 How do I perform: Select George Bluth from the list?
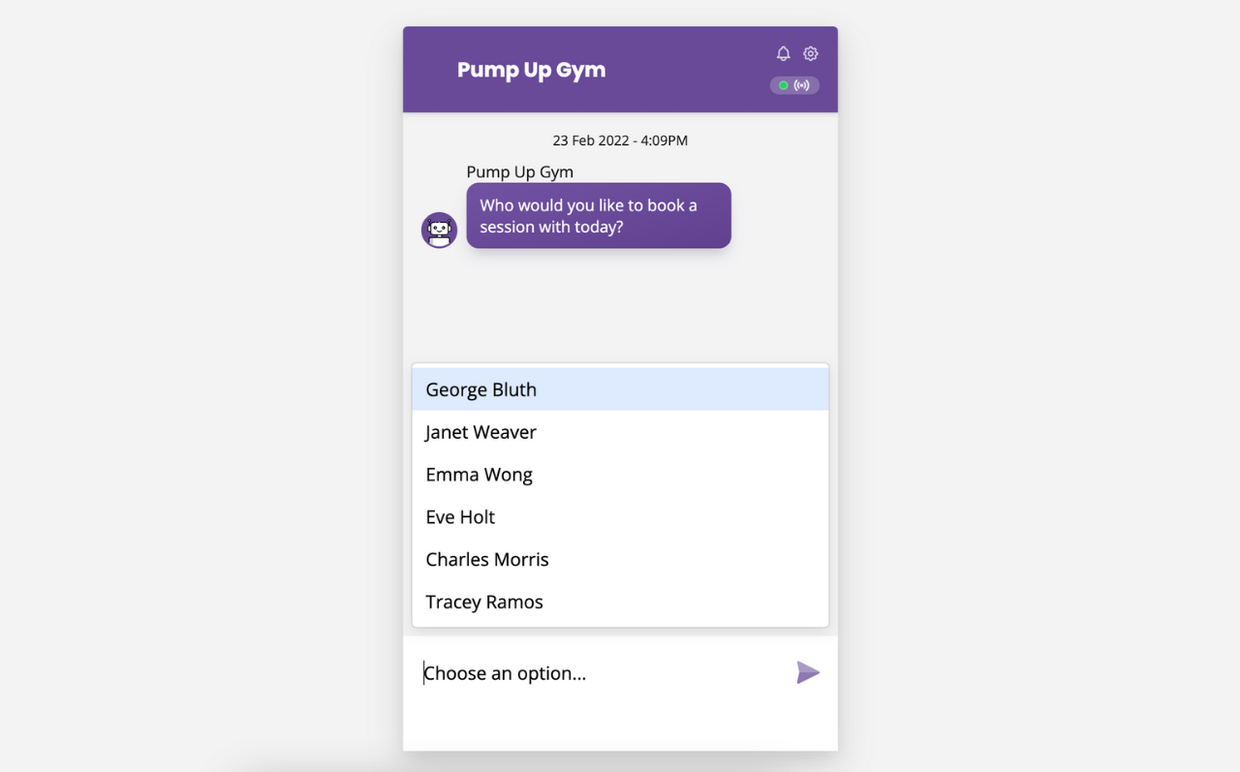pyautogui.click(x=620, y=389)
